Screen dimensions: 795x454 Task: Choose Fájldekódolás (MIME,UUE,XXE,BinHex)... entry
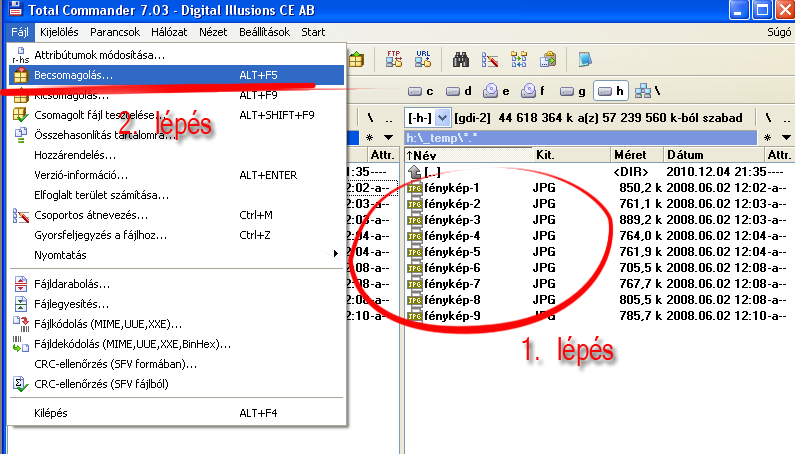click(x=176, y=344)
